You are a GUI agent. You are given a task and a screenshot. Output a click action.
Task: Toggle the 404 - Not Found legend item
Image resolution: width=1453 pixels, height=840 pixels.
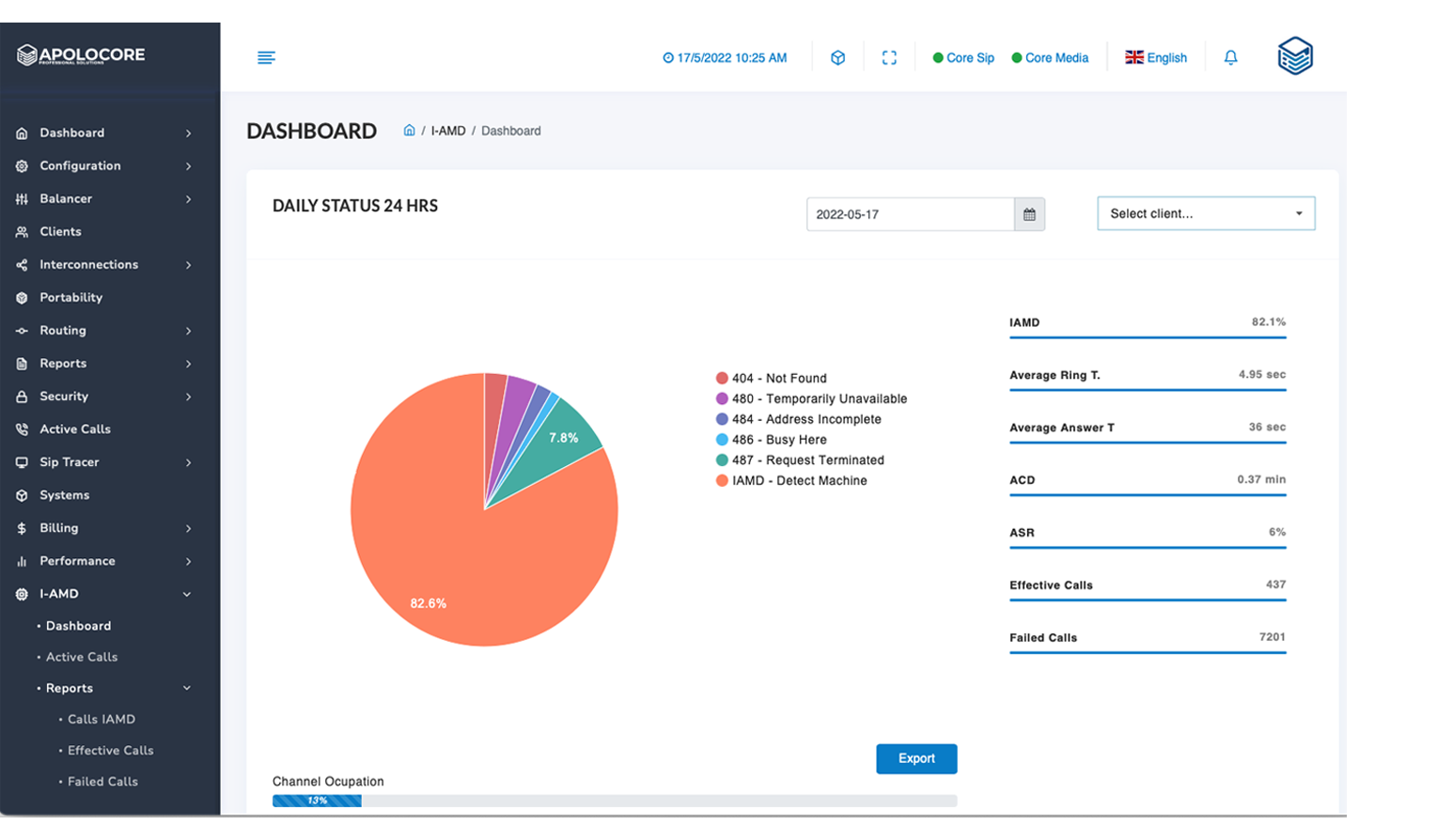pos(778,379)
